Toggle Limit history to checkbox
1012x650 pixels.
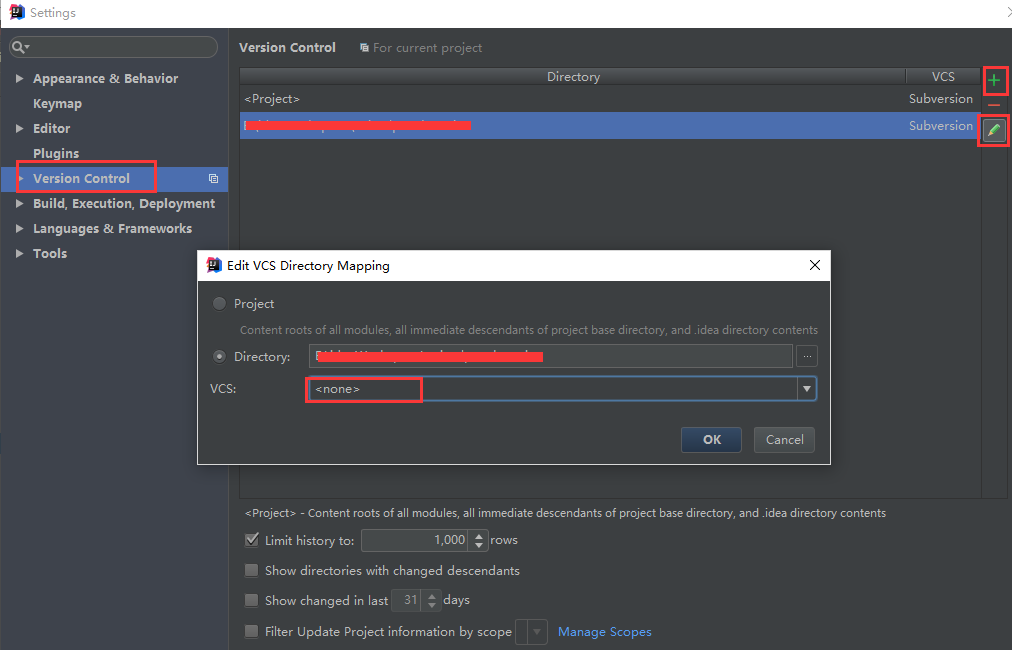coord(252,540)
